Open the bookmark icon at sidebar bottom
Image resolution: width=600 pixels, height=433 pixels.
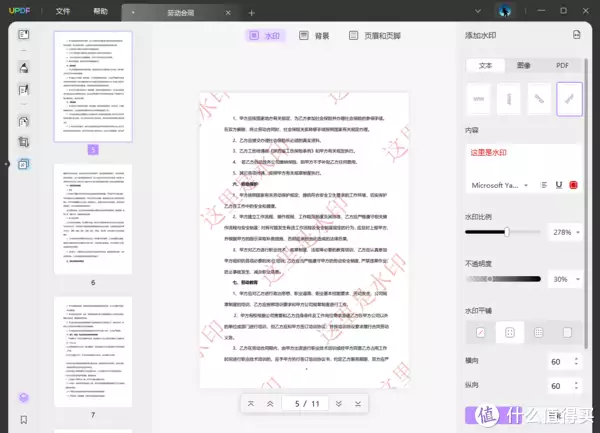[x=24, y=420]
